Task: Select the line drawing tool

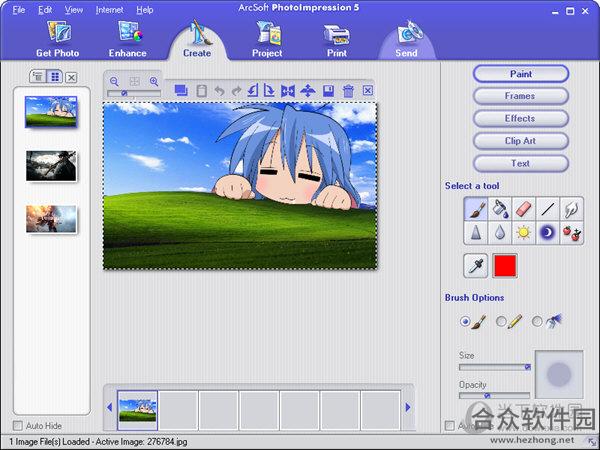Action: pos(548,209)
